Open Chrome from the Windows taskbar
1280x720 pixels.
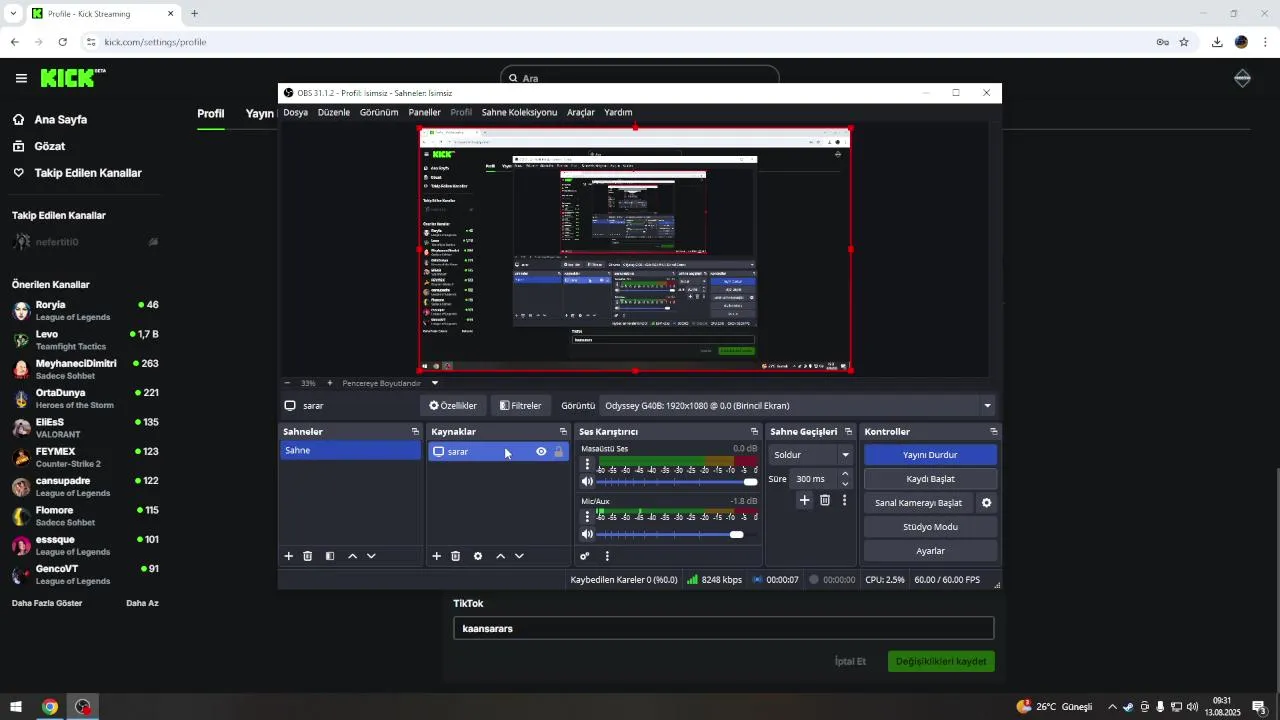click(49, 707)
